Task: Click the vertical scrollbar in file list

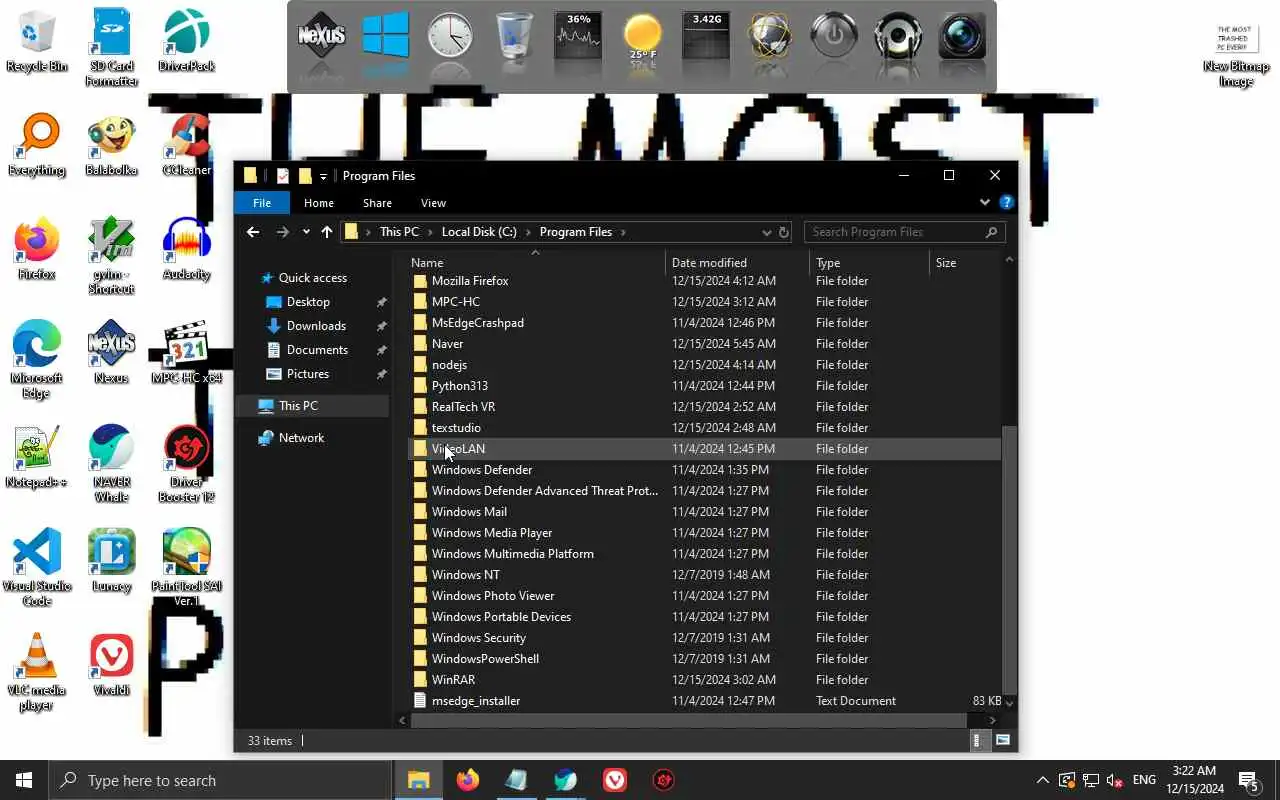Action: [x=1009, y=560]
